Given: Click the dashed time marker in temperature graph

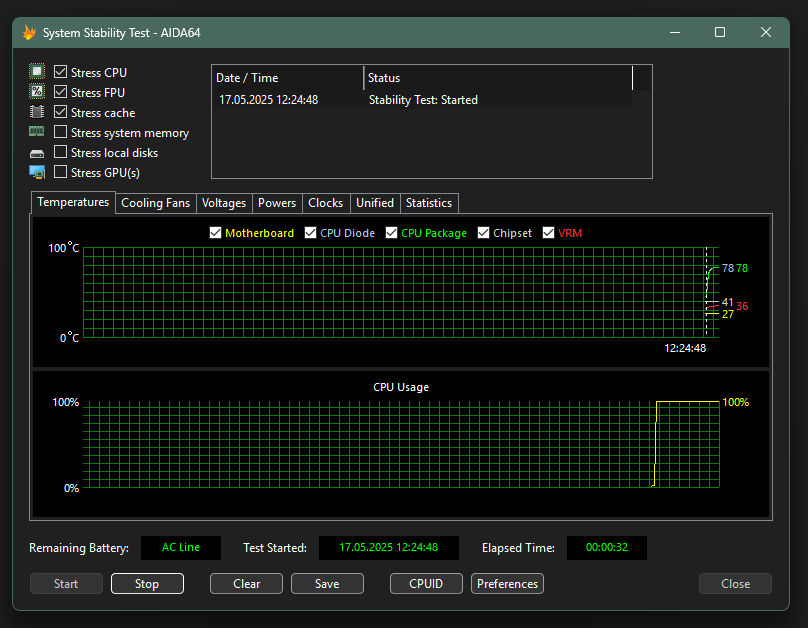Looking at the screenshot, I should [706, 292].
